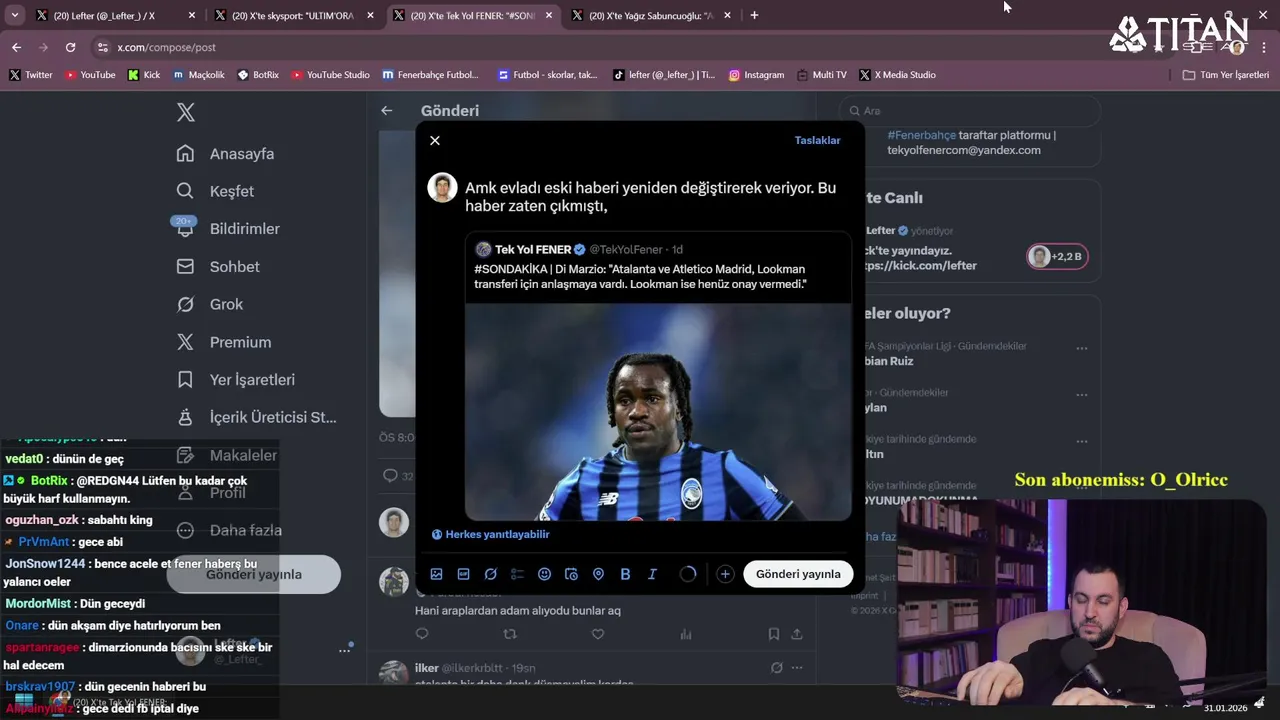This screenshot has width=1280, height=720.
Task: Go back using the Gönderi arrow
Action: pos(387,111)
